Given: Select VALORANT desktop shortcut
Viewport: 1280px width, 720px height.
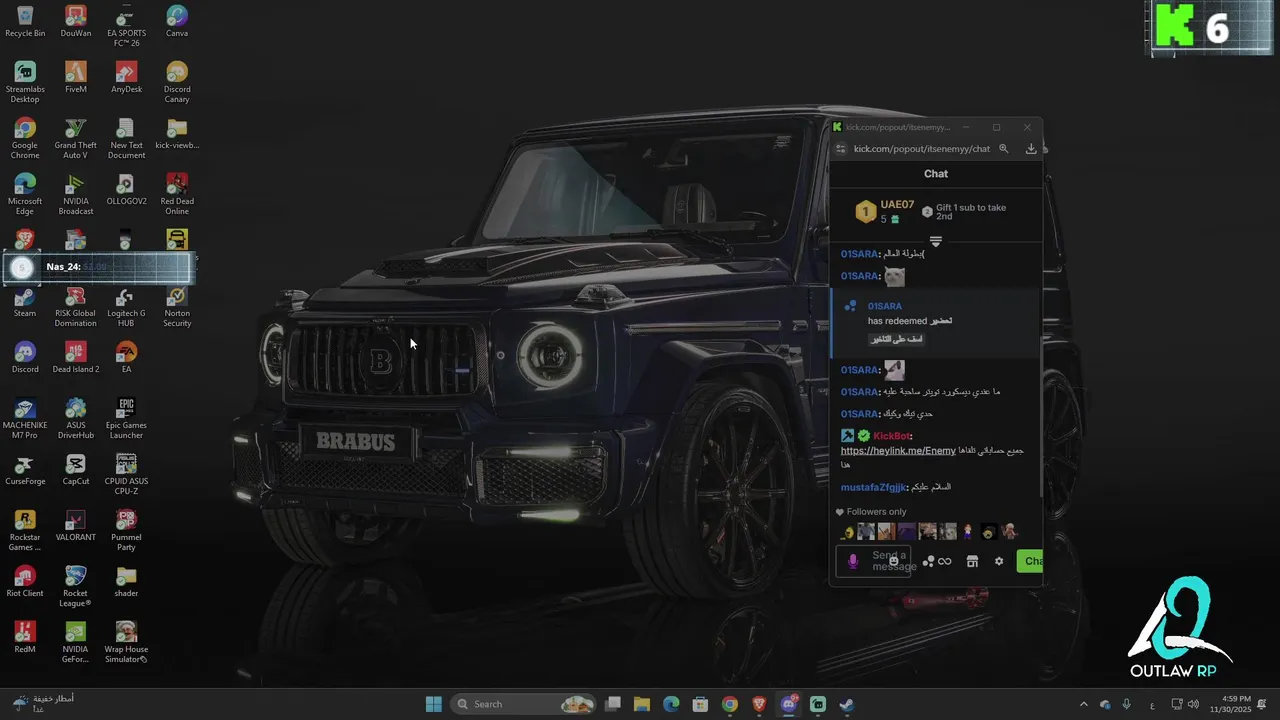Looking at the screenshot, I should click(x=75, y=525).
